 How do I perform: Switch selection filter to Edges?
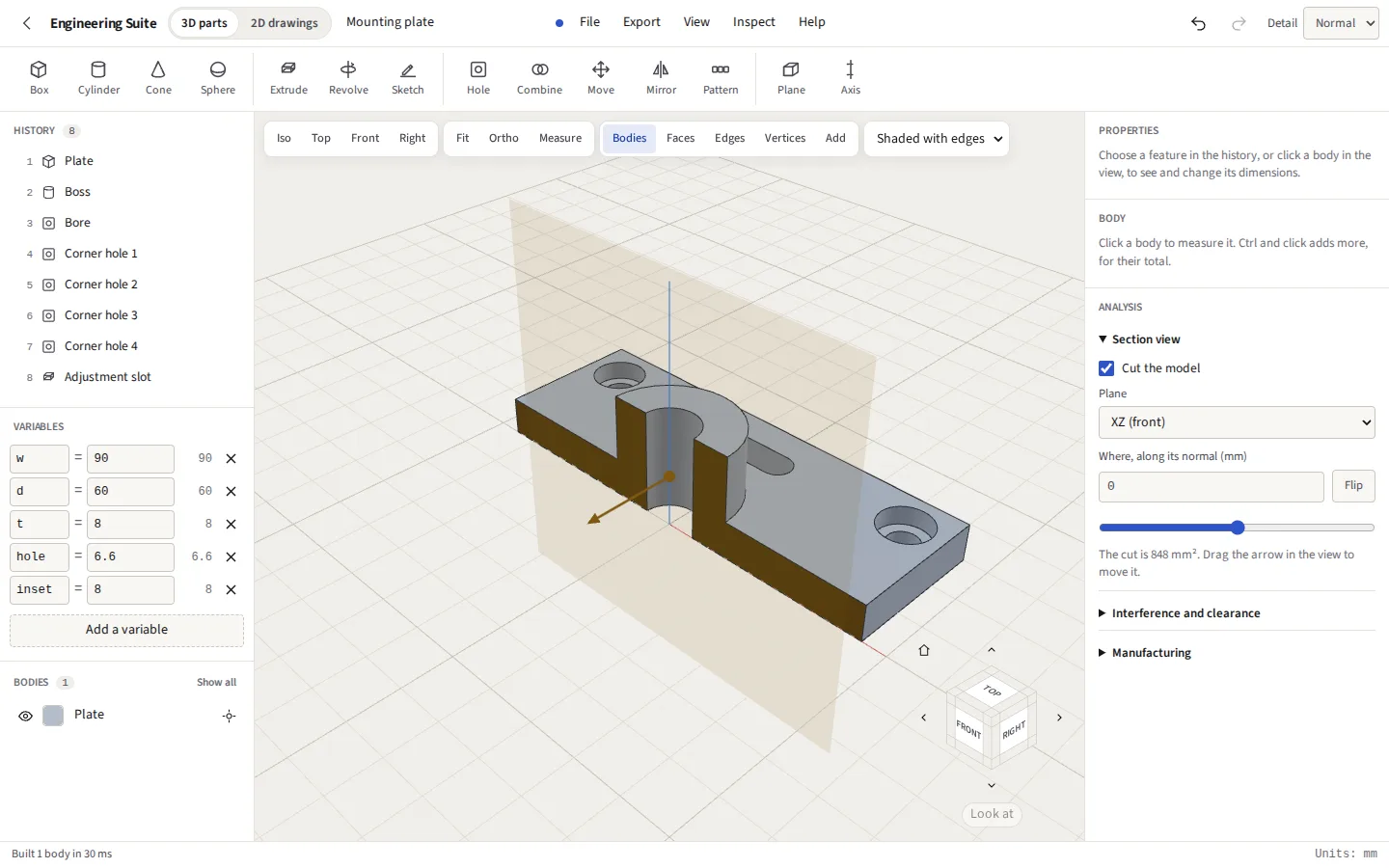tap(729, 139)
